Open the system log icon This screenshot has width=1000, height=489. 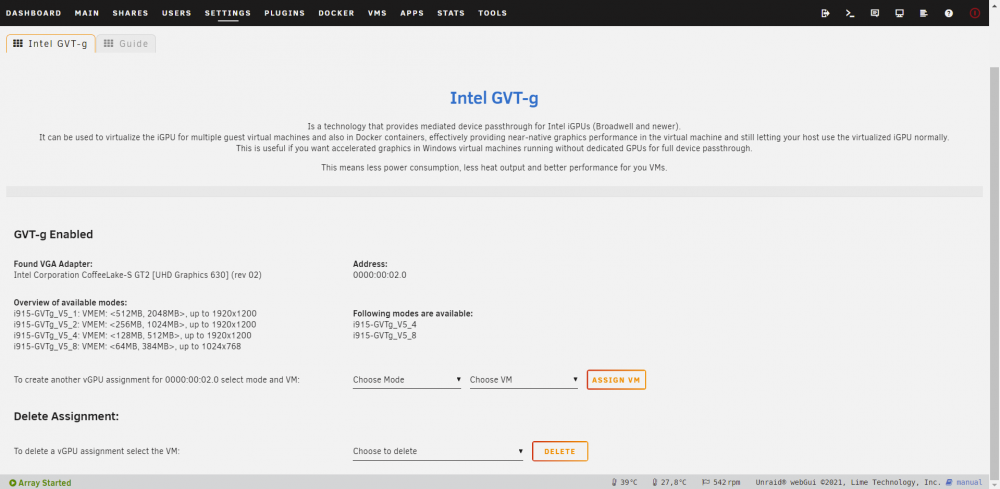coord(923,13)
